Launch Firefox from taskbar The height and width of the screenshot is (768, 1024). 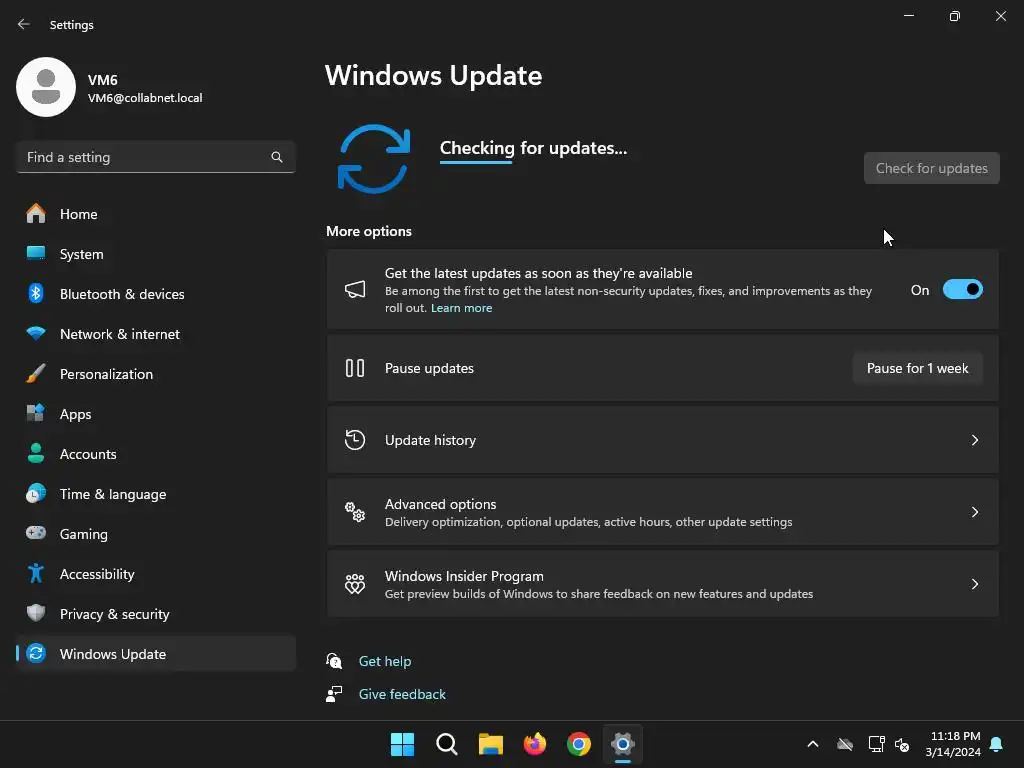pyautogui.click(x=535, y=744)
